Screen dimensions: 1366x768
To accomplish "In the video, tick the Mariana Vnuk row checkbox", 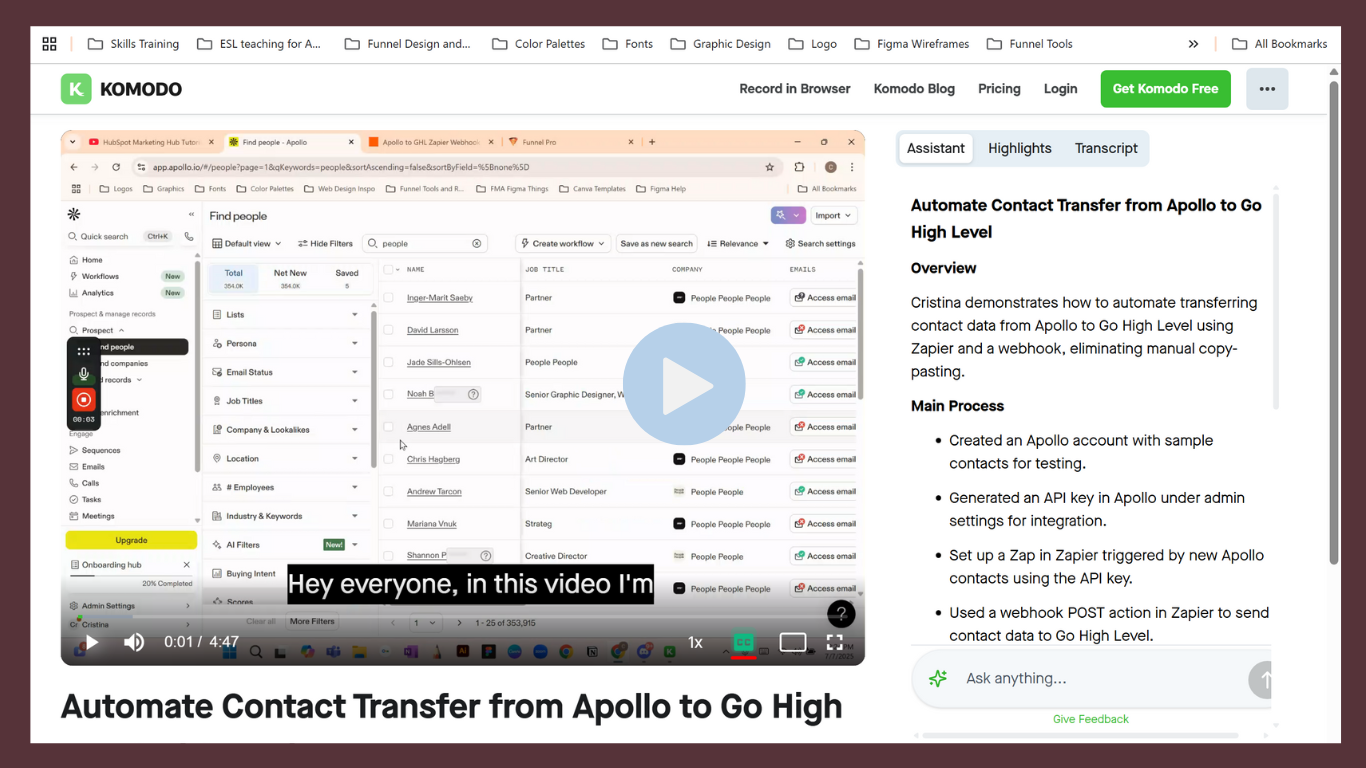I will pos(388,524).
